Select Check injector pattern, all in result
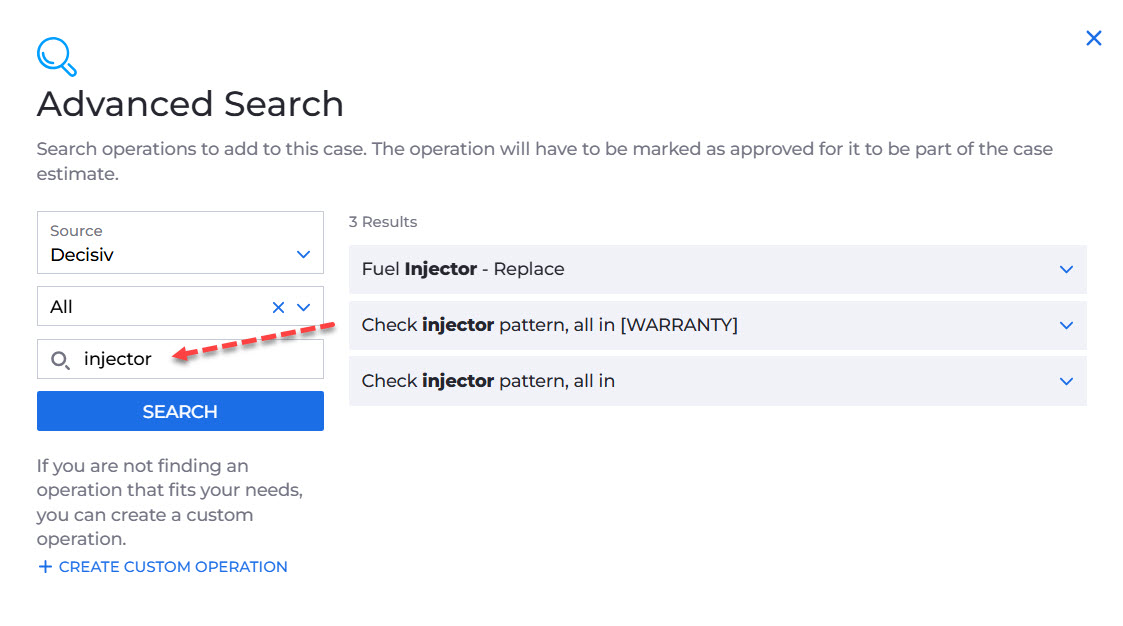 (718, 381)
